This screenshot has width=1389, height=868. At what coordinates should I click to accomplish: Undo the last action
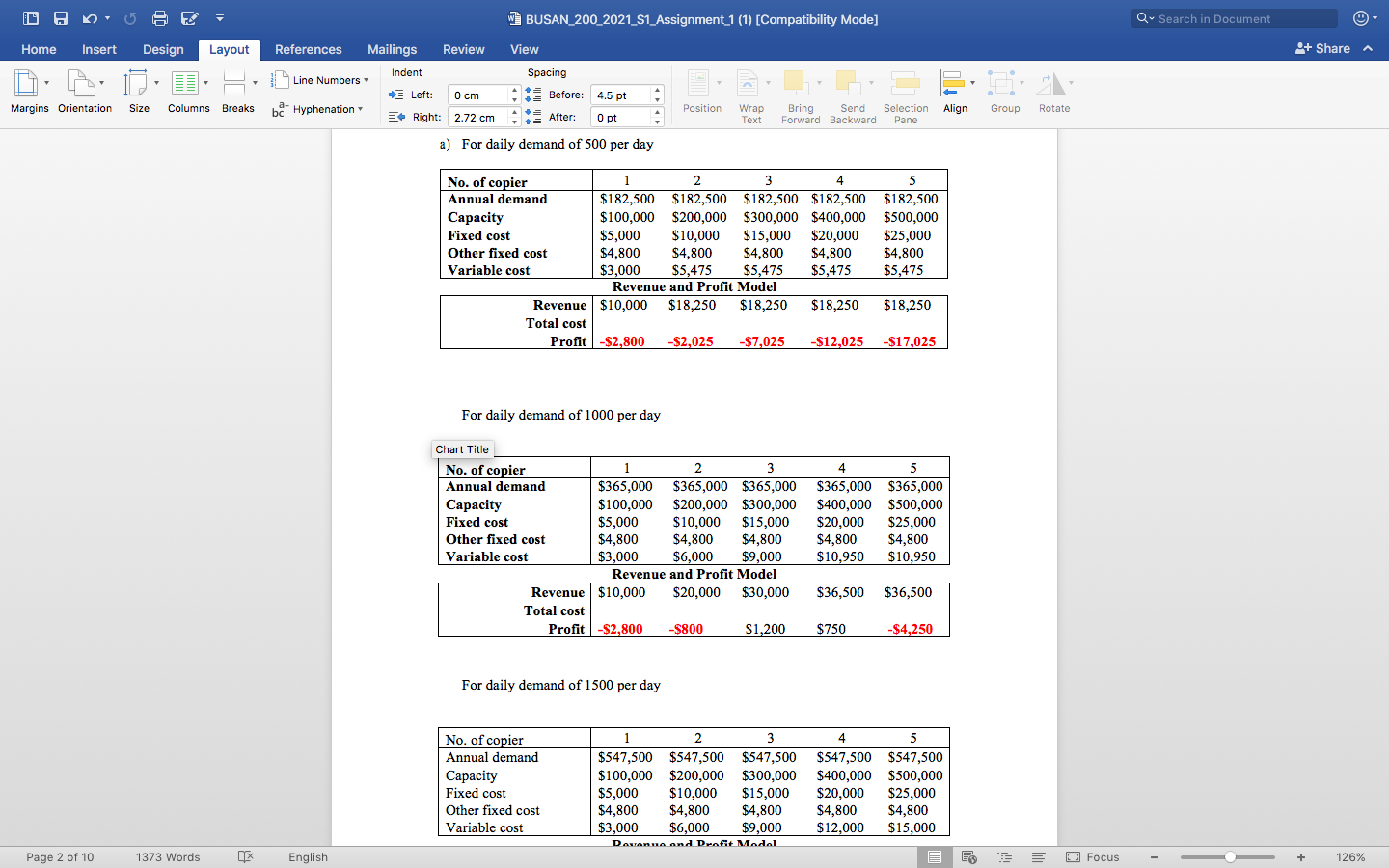click(x=90, y=18)
